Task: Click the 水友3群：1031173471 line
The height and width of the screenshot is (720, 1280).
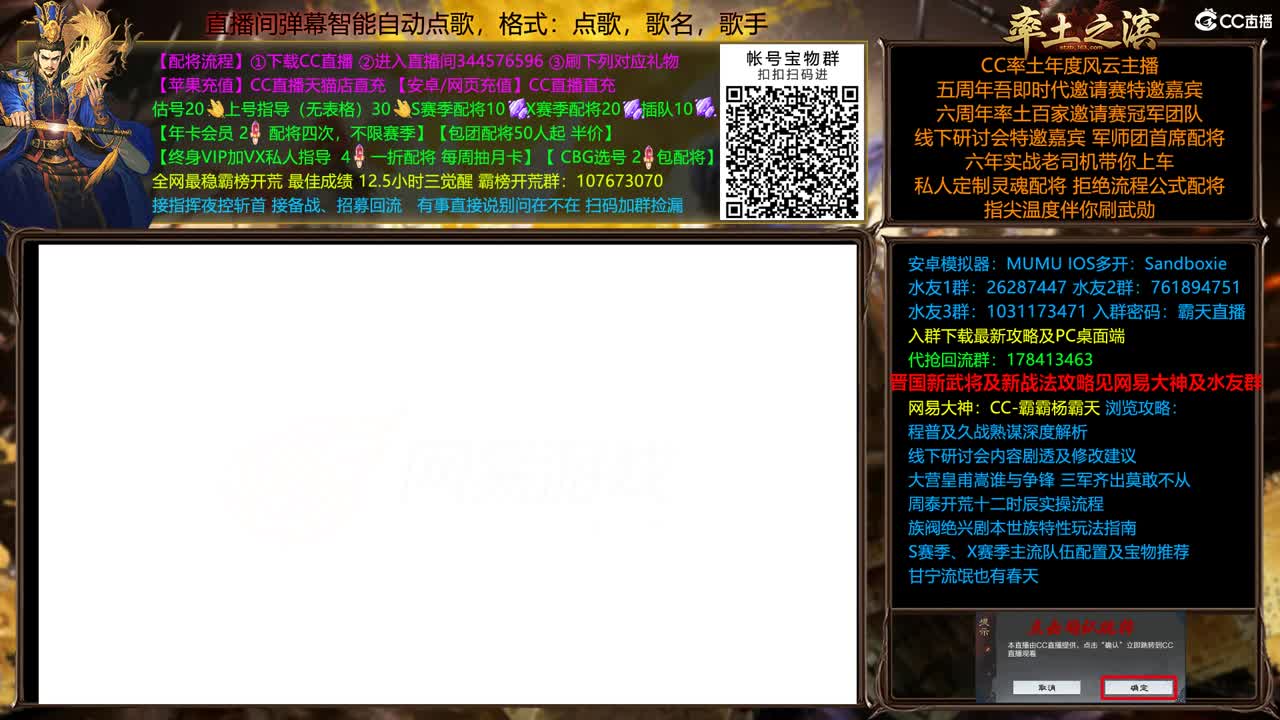Action: pos(1076,312)
